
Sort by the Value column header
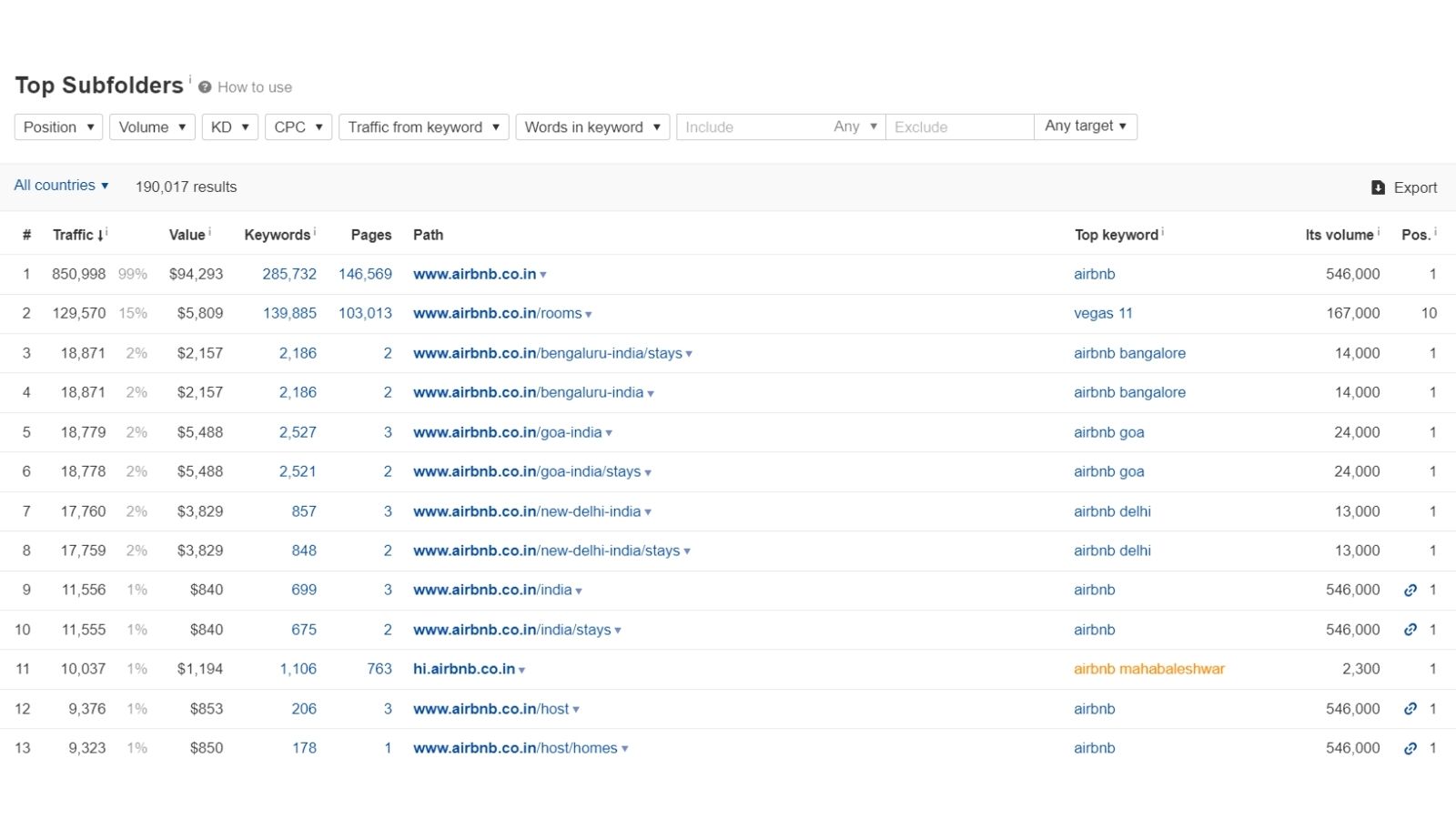(x=187, y=235)
